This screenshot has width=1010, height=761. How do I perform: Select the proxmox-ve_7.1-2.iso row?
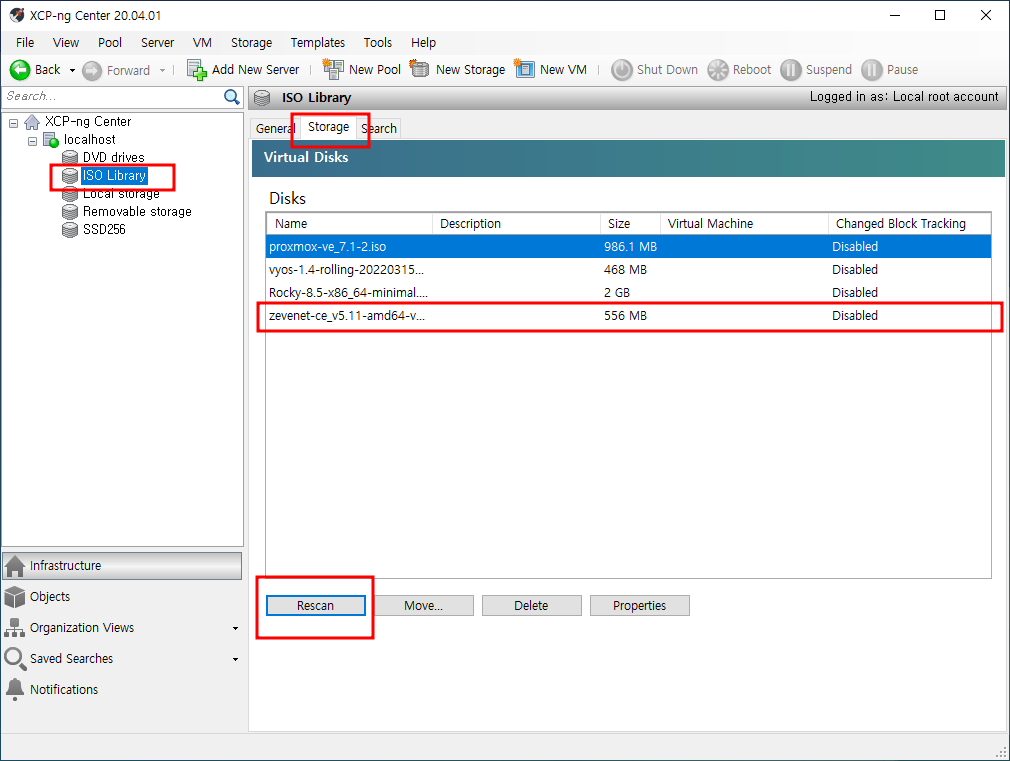coord(628,247)
